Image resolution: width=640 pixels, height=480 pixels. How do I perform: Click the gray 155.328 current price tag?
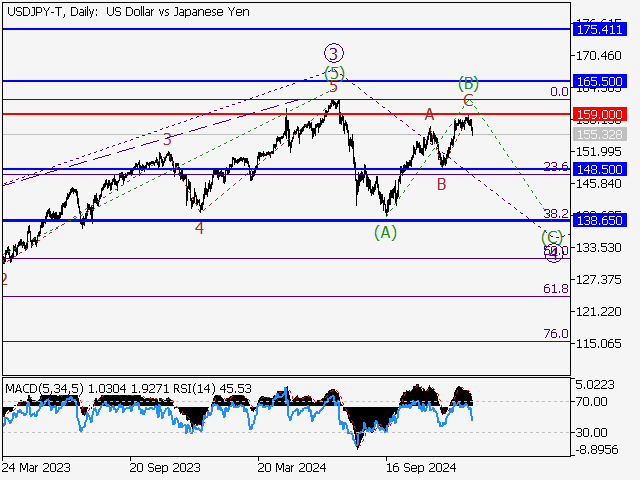tap(600, 134)
